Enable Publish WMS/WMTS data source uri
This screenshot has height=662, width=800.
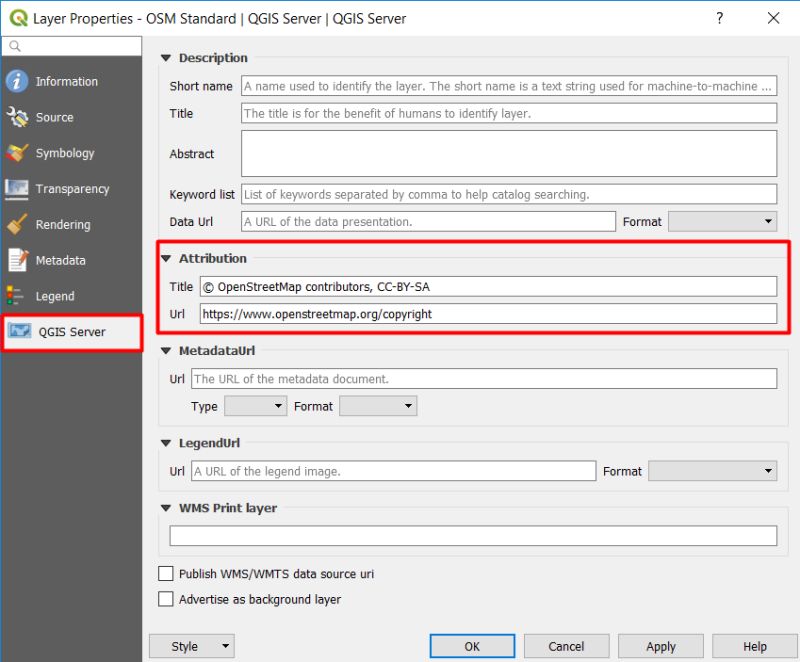click(x=166, y=574)
